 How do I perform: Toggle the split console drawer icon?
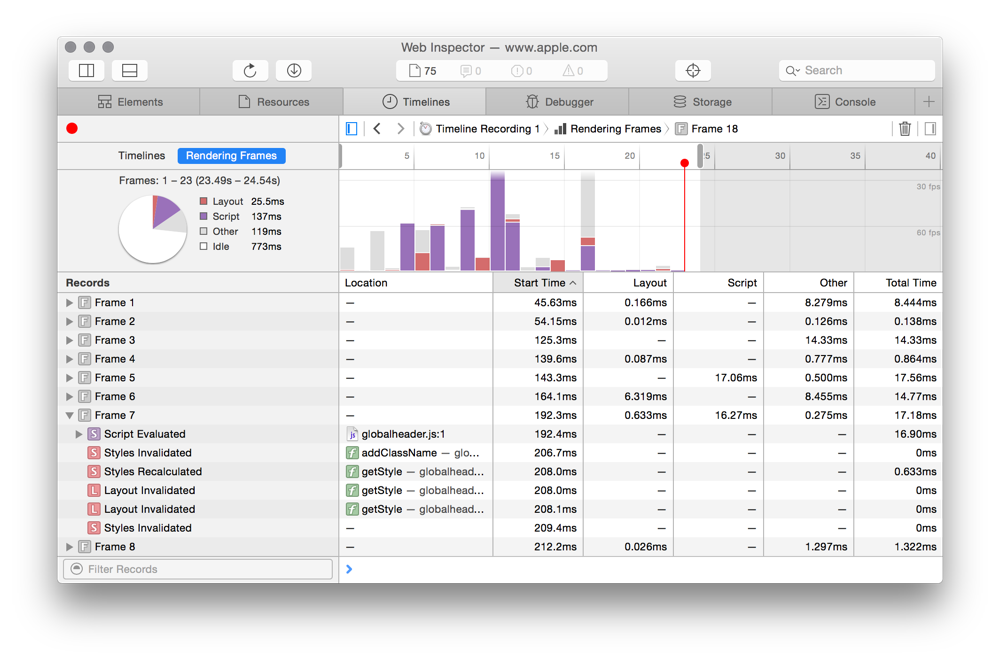(x=129, y=71)
